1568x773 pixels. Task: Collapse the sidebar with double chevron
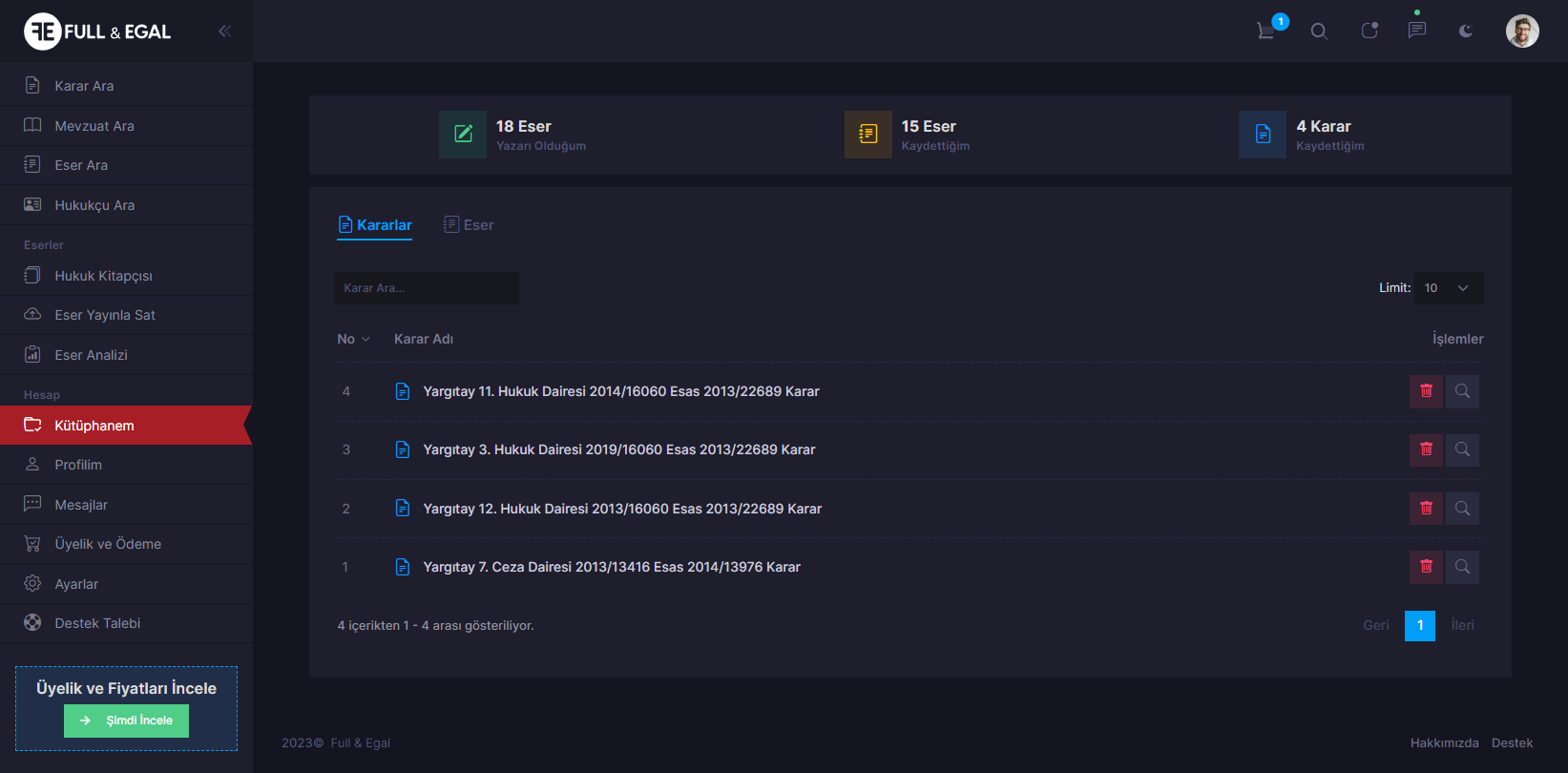click(x=224, y=31)
